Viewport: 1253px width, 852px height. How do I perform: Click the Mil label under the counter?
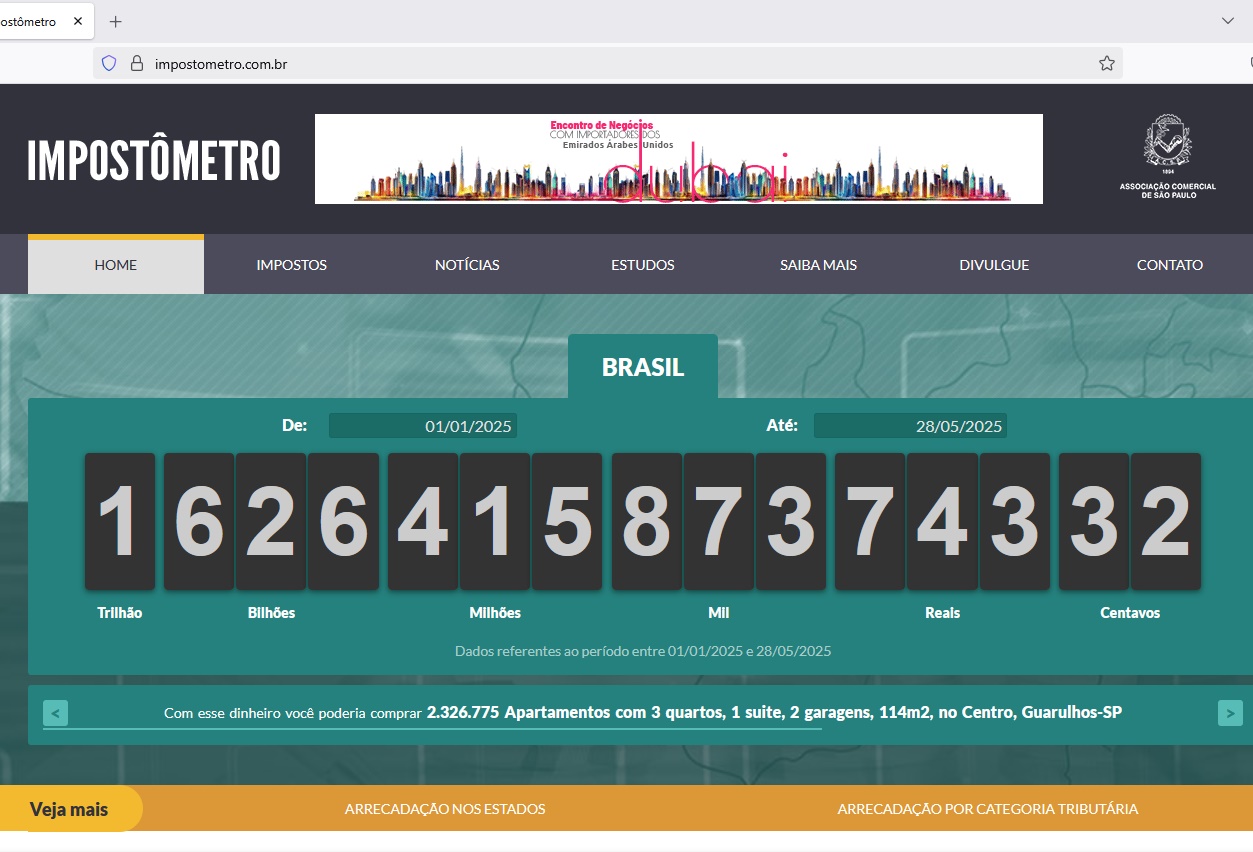click(719, 613)
